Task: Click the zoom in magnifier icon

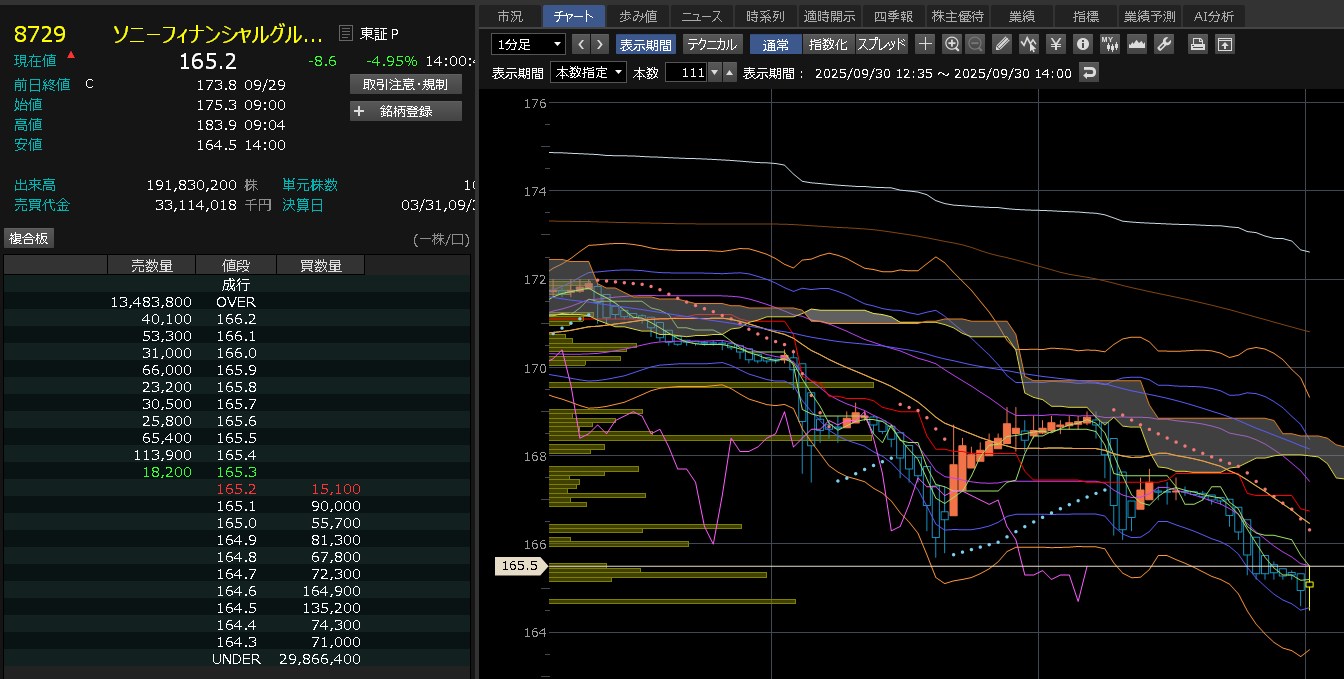Action: (952, 44)
